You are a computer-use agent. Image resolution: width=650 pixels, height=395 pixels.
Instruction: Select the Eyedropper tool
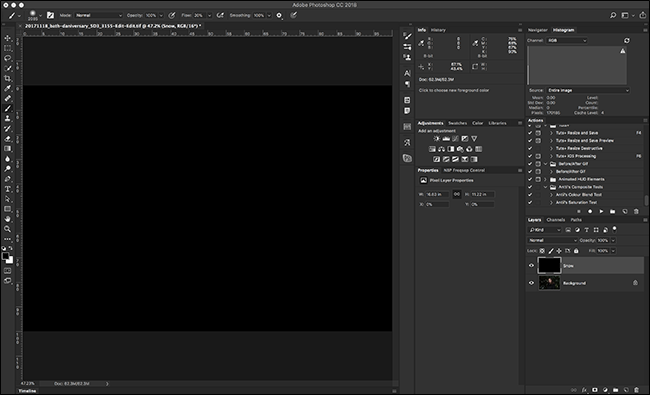[7, 88]
